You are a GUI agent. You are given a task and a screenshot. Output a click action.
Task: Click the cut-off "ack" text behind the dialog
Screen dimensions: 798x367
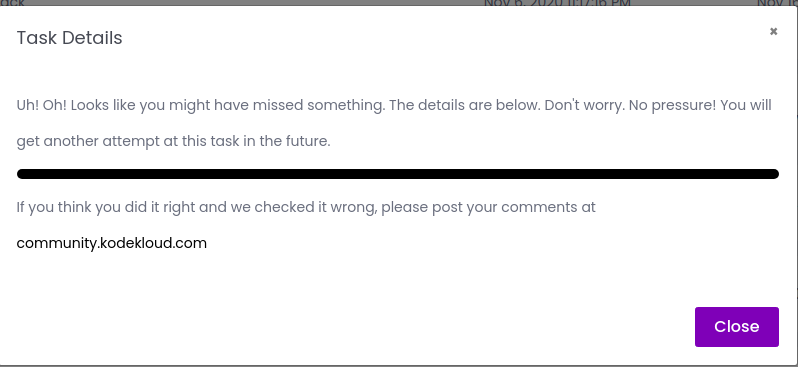pos(12,3)
